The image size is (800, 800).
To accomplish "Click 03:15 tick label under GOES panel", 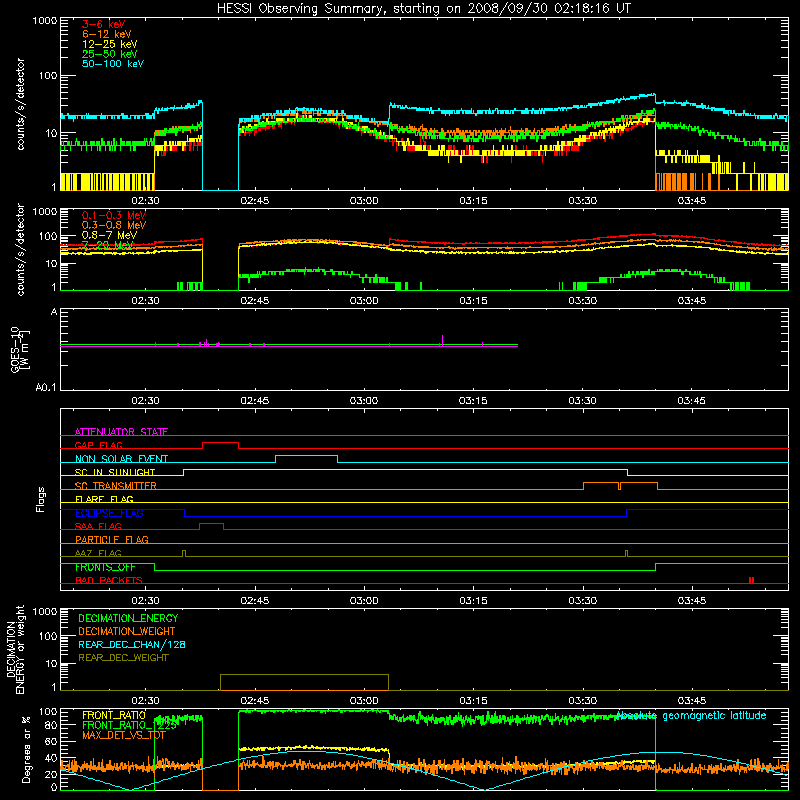I will [473, 401].
